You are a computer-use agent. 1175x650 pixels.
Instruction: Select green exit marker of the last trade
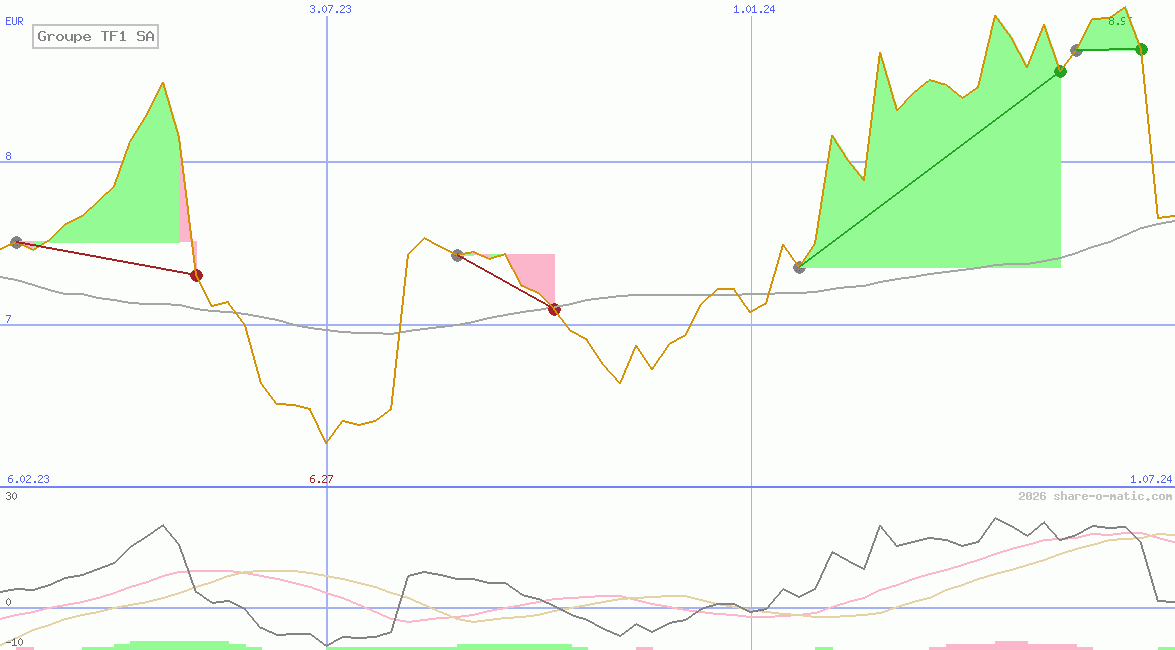[x=1141, y=49]
